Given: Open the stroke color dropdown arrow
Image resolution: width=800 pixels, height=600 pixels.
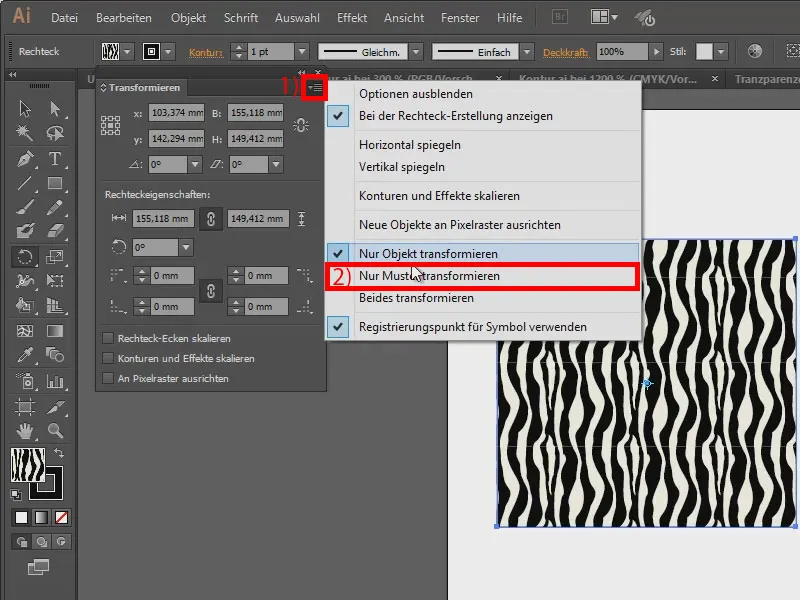Looking at the screenshot, I should 168,52.
